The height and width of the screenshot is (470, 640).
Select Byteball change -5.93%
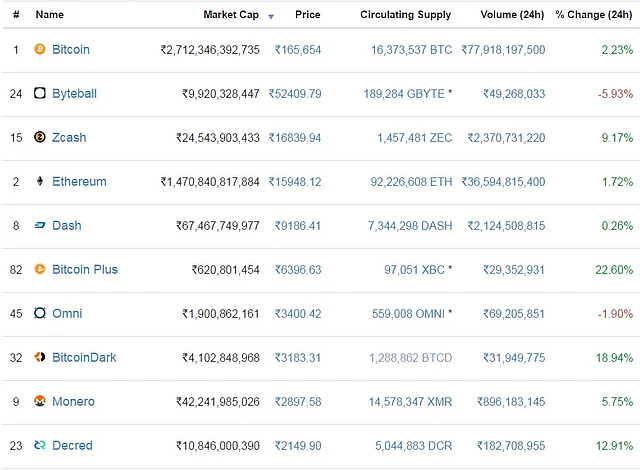point(615,94)
